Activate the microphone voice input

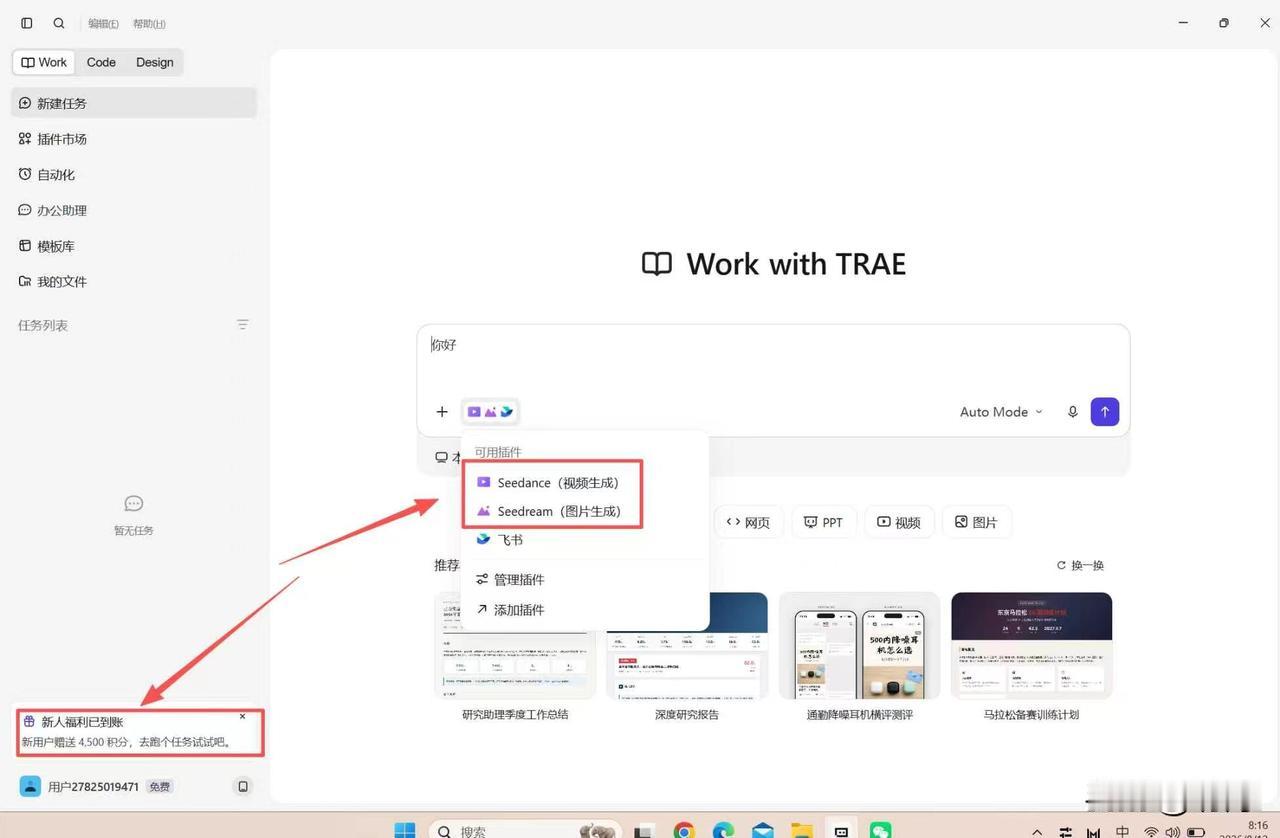pos(1073,412)
